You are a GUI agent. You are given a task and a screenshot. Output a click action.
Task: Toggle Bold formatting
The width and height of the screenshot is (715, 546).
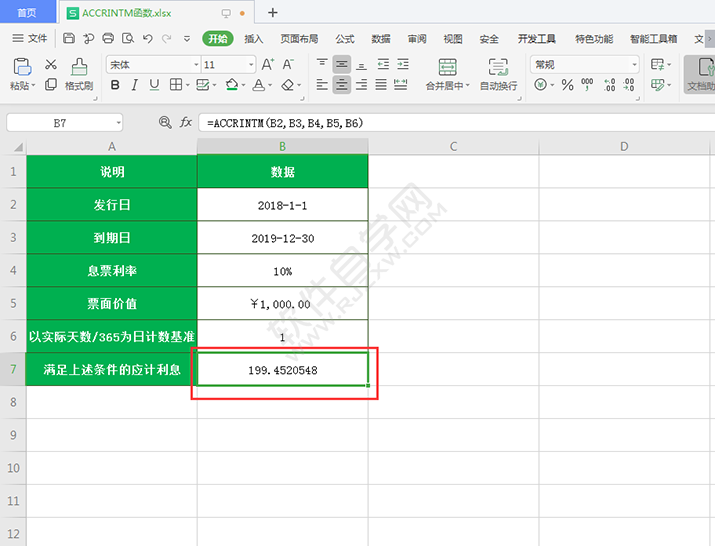point(115,86)
